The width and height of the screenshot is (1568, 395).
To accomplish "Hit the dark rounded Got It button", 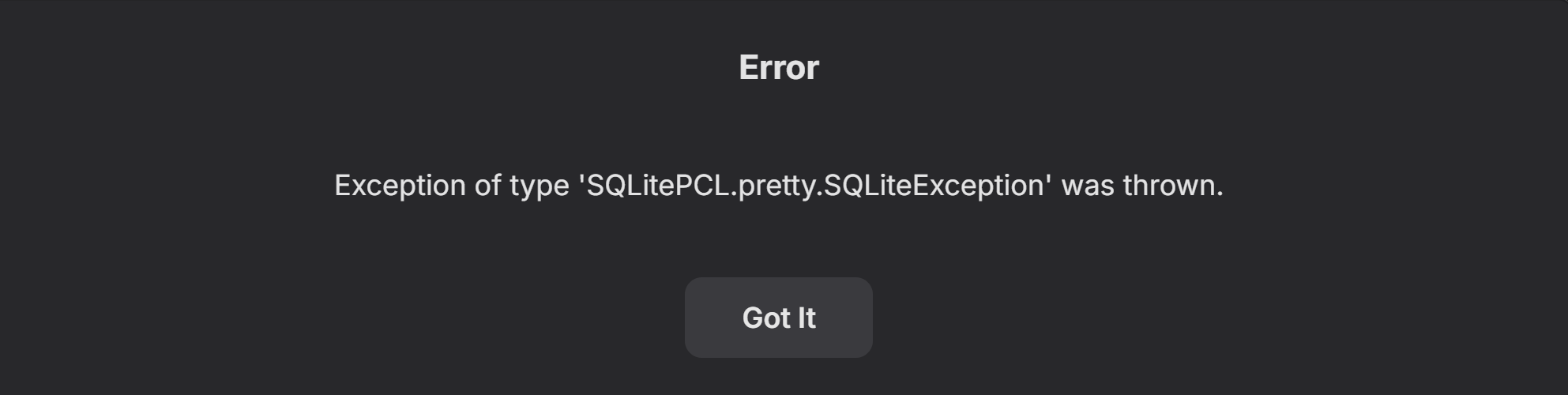I will pyautogui.click(x=778, y=318).
